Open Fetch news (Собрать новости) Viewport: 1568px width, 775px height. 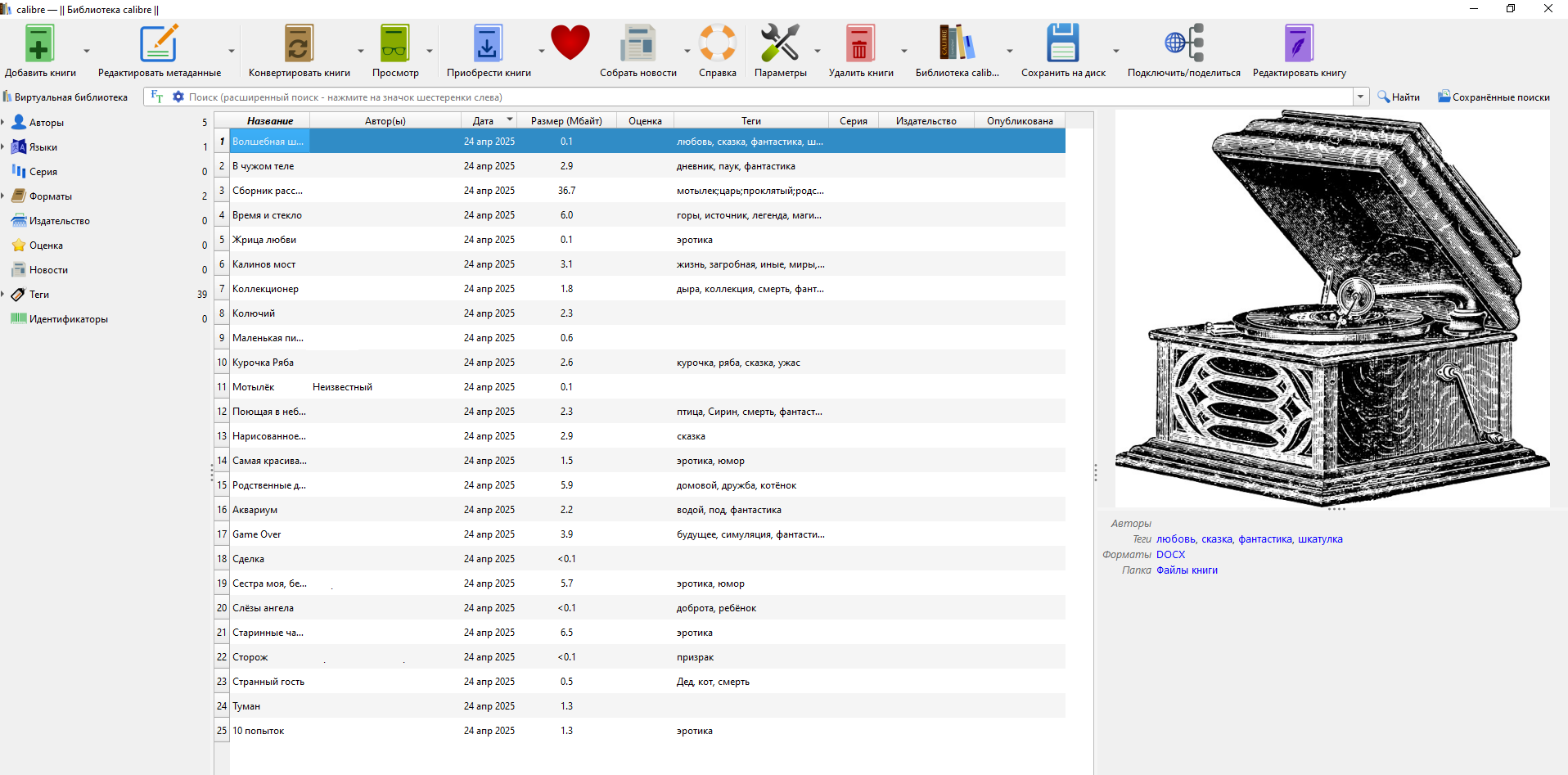(638, 43)
